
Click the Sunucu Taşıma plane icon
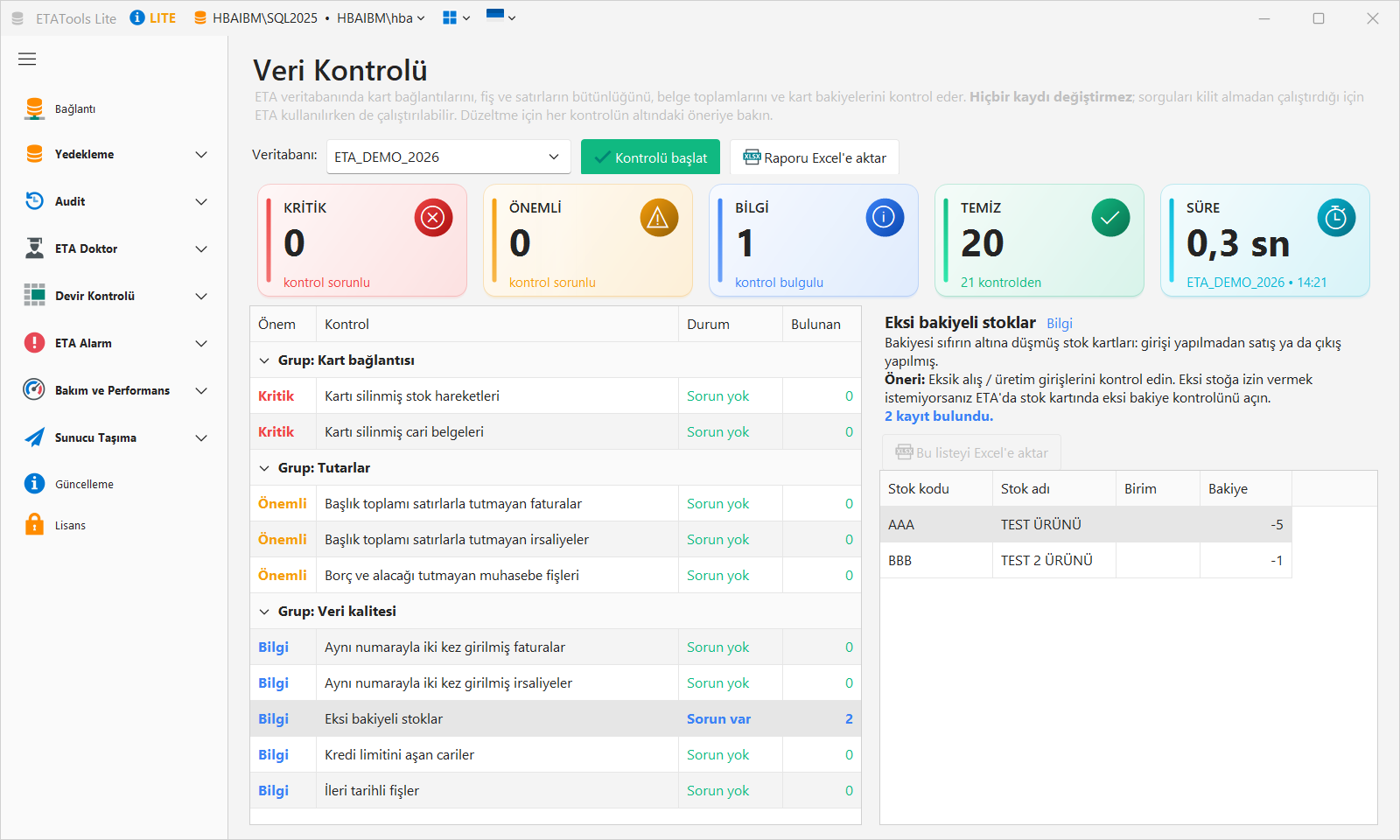pyautogui.click(x=34, y=437)
